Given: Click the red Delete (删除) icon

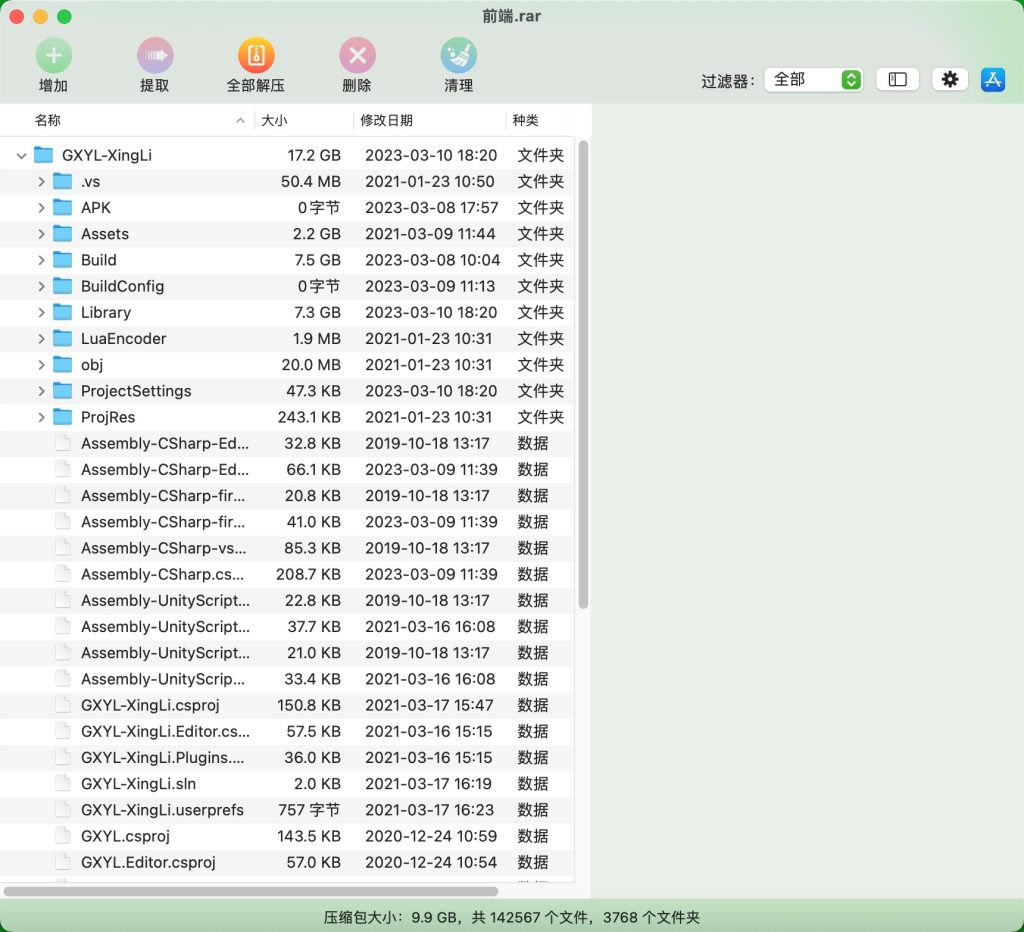Looking at the screenshot, I should coord(357,55).
